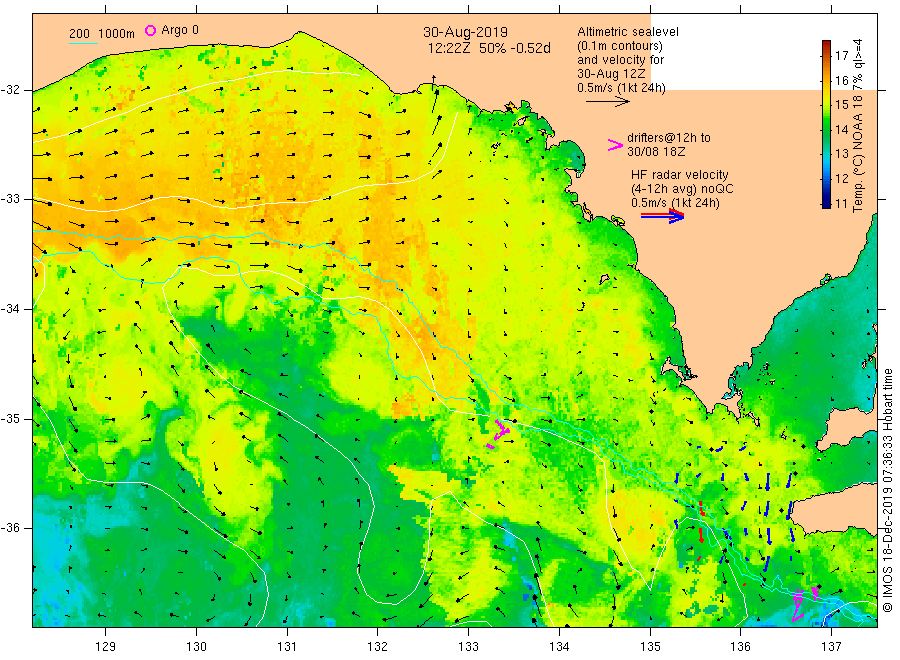Click the -36 latitude axis label
This screenshot has width=900, height=660.
coord(11,528)
